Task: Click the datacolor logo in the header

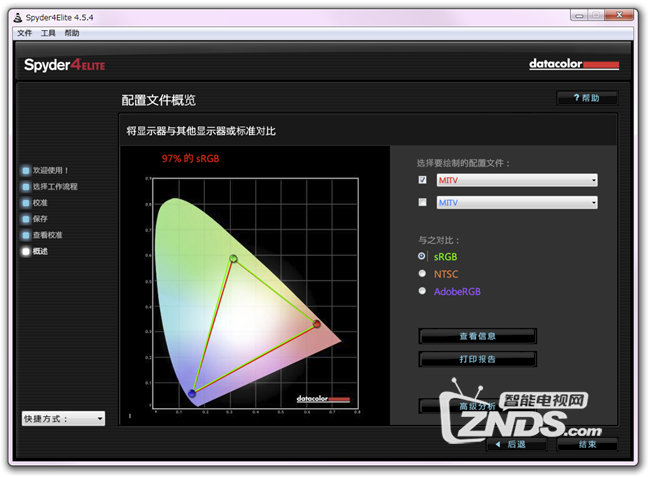Action: pyautogui.click(x=574, y=64)
